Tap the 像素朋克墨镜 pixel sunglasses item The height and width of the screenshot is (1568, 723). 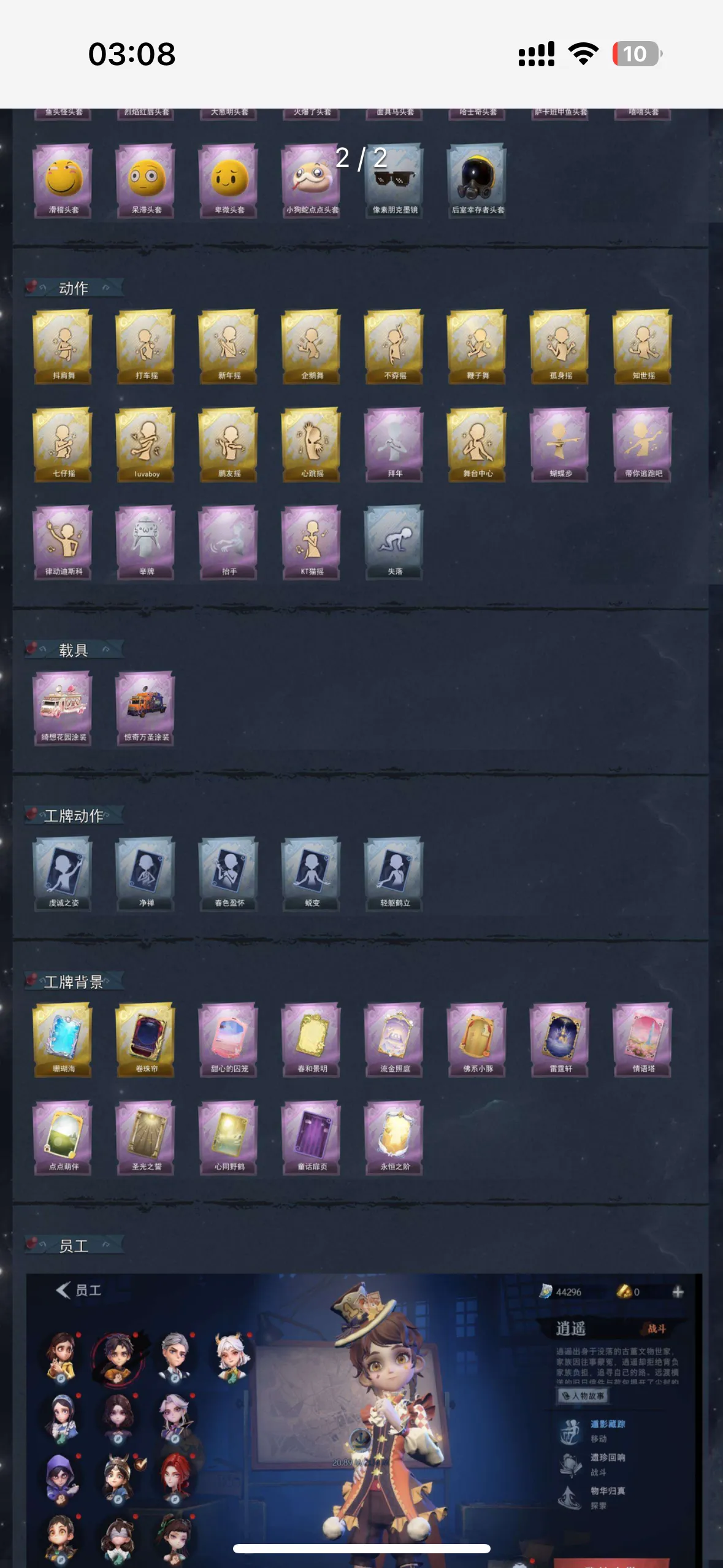(x=395, y=181)
